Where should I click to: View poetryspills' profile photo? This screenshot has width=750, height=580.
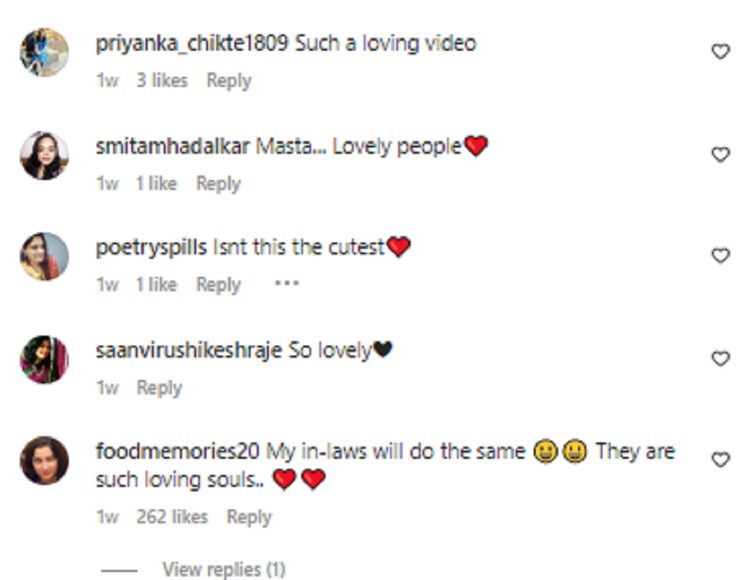point(44,257)
